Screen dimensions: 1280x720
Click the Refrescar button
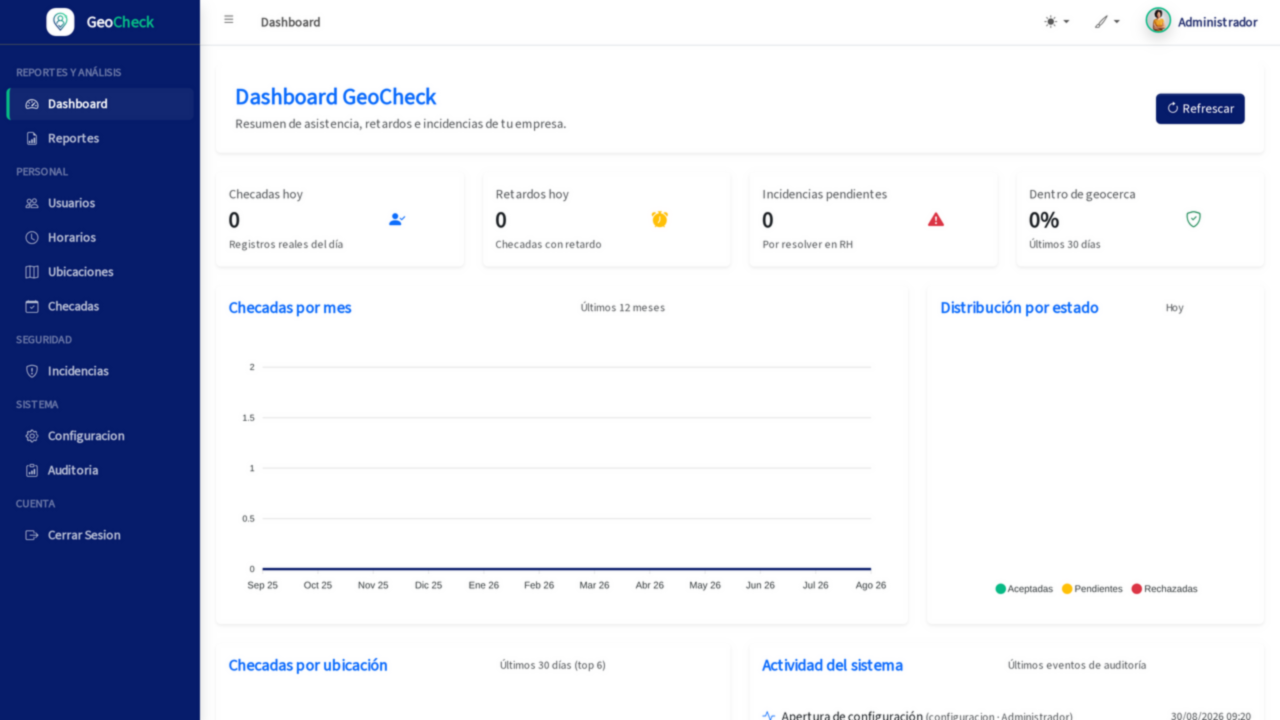coord(1200,109)
